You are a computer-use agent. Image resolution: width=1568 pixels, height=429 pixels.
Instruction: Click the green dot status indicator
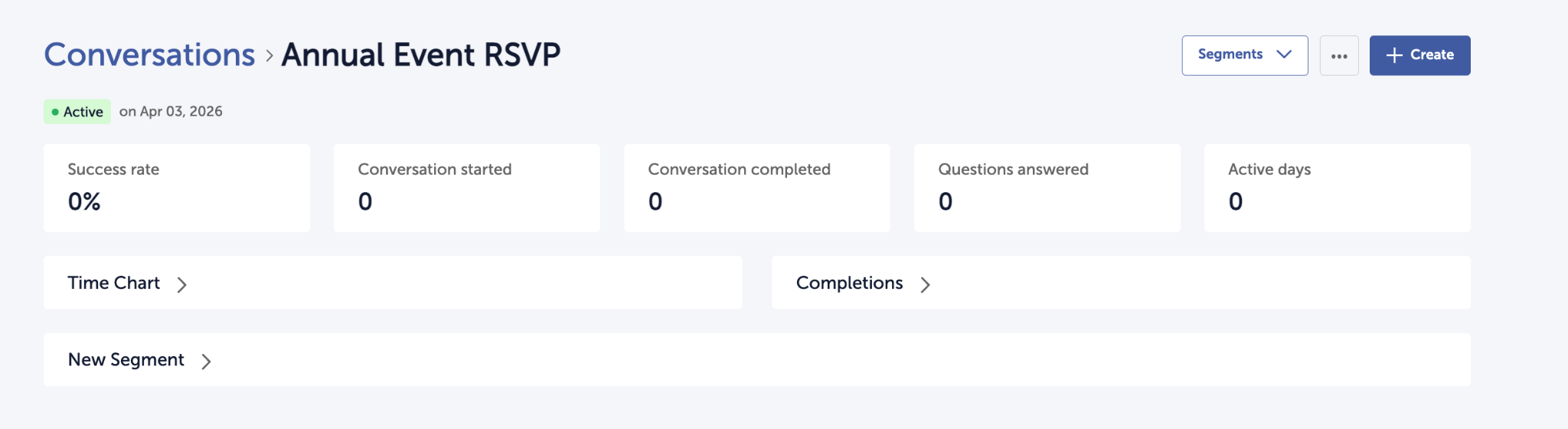tap(55, 112)
